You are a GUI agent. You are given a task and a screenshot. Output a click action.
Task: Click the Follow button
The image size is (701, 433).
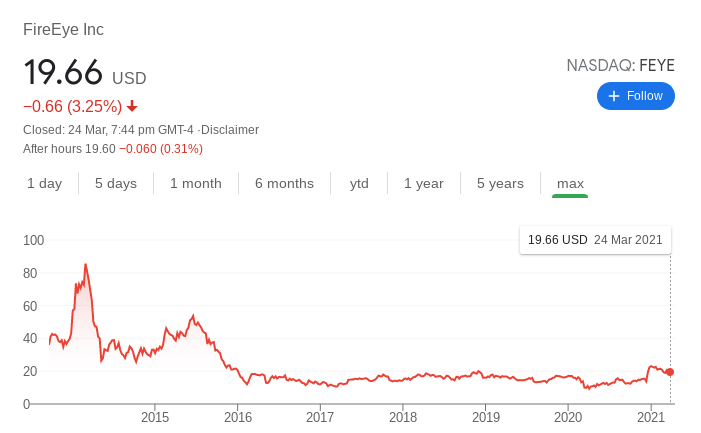(x=635, y=96)
